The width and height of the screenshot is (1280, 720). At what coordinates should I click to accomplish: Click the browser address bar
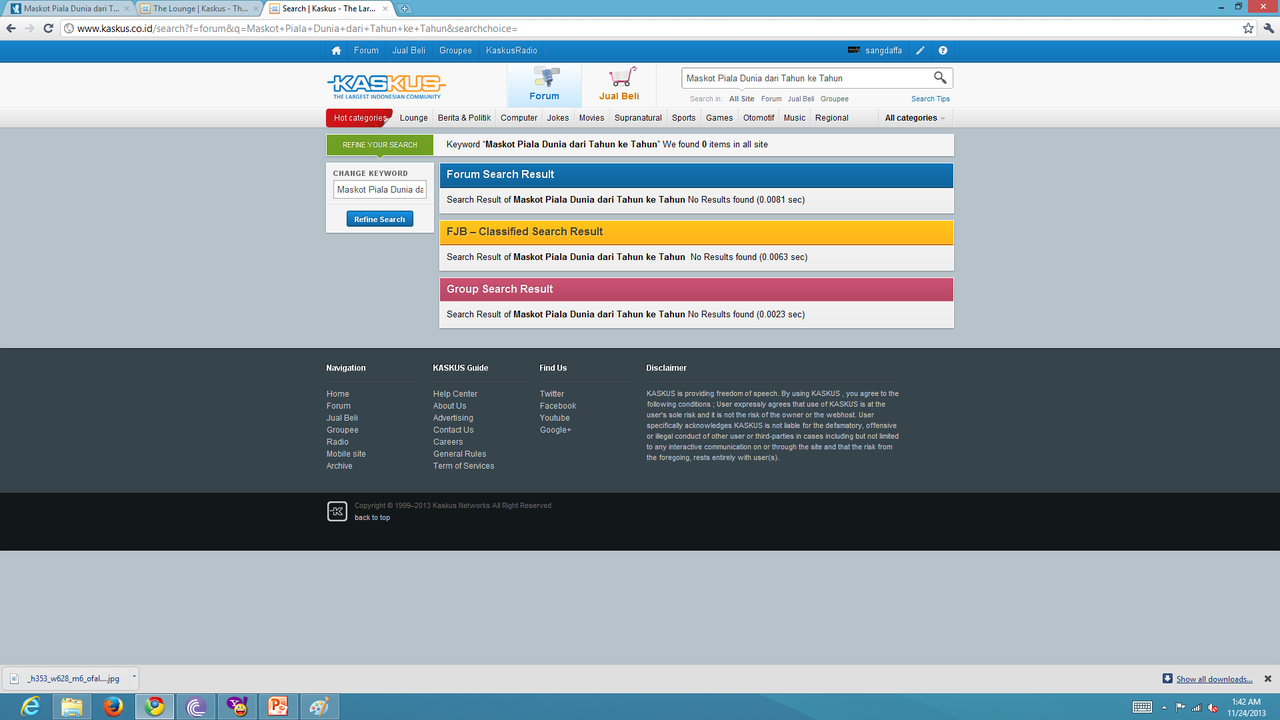(650, 28)
